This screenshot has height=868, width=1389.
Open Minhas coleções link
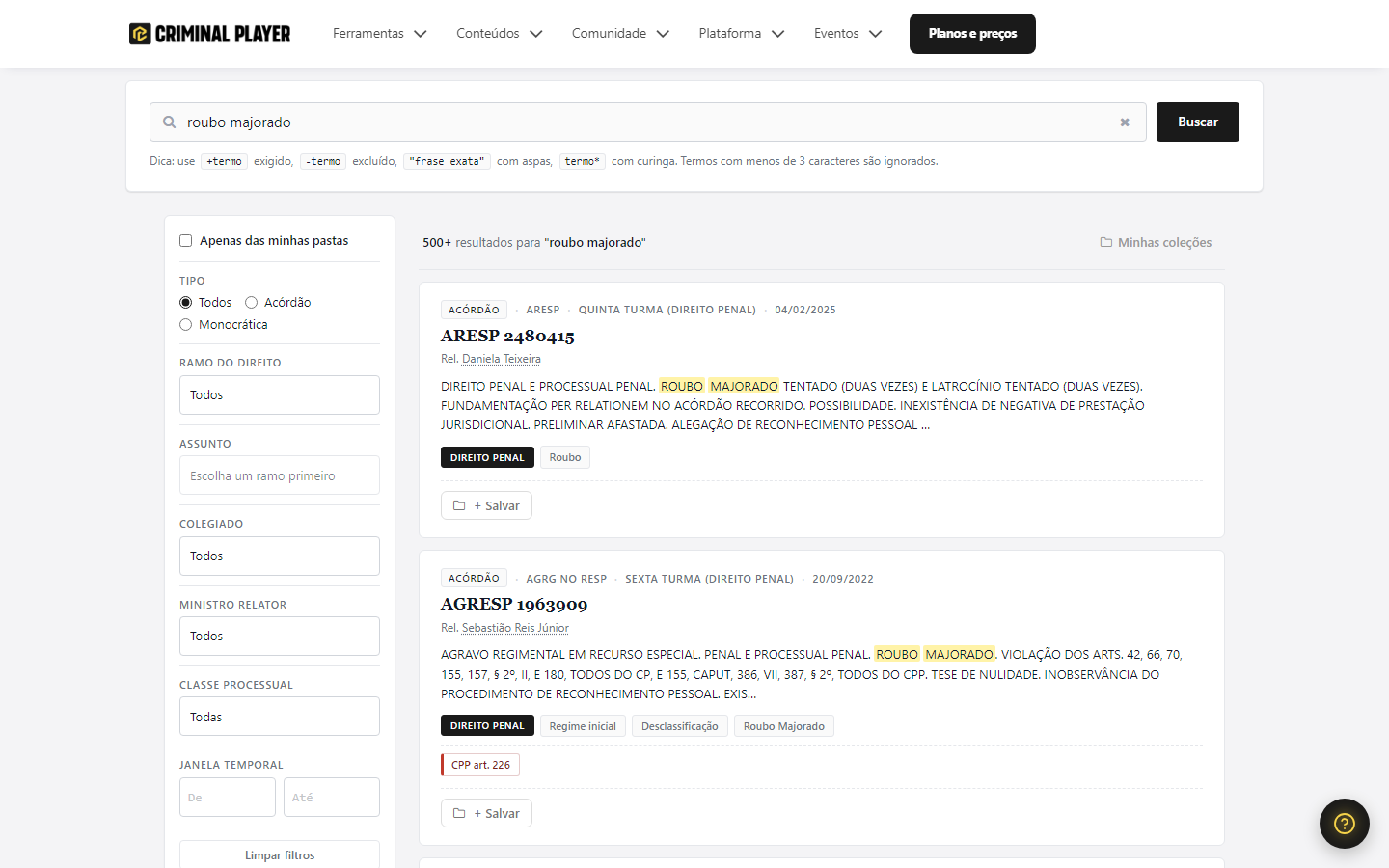pos(1156,243)
